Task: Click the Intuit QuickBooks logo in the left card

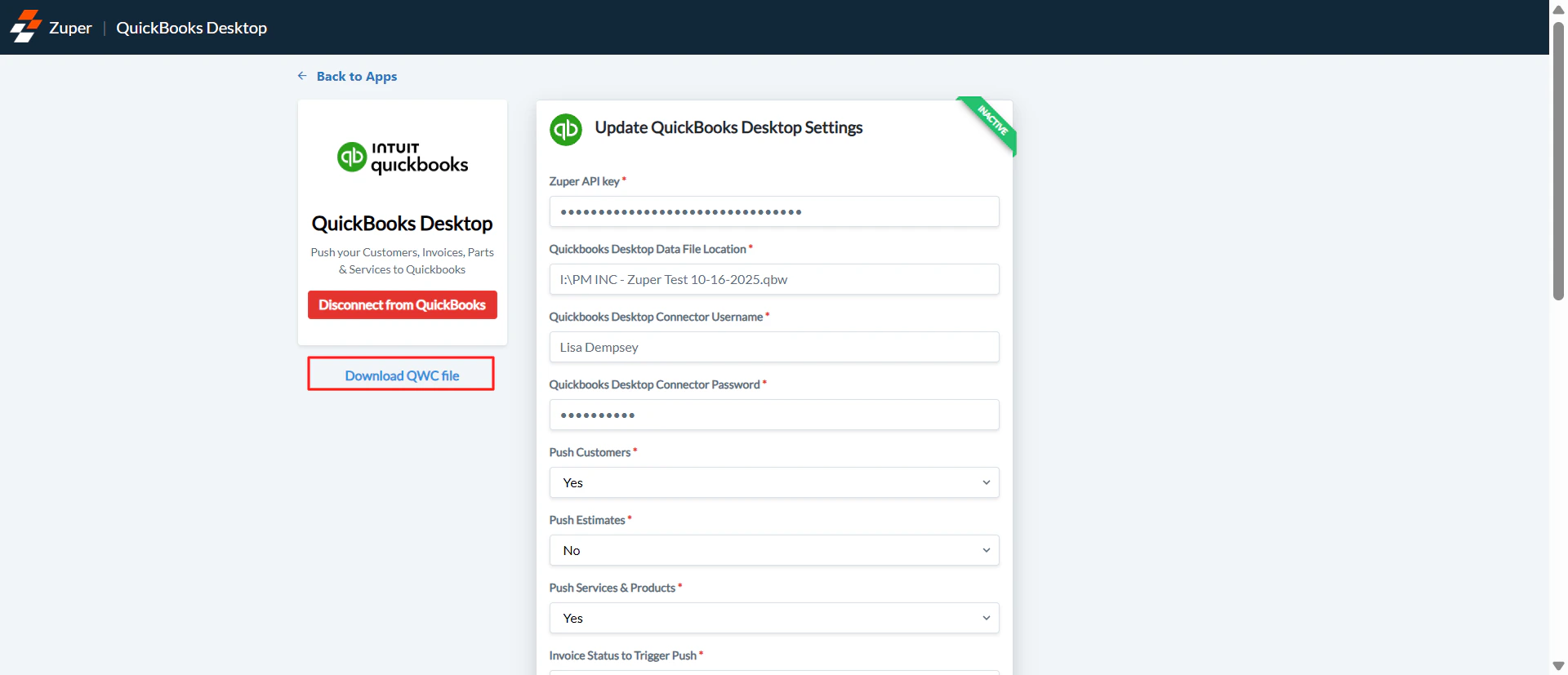Action: [x=403, y=158]
